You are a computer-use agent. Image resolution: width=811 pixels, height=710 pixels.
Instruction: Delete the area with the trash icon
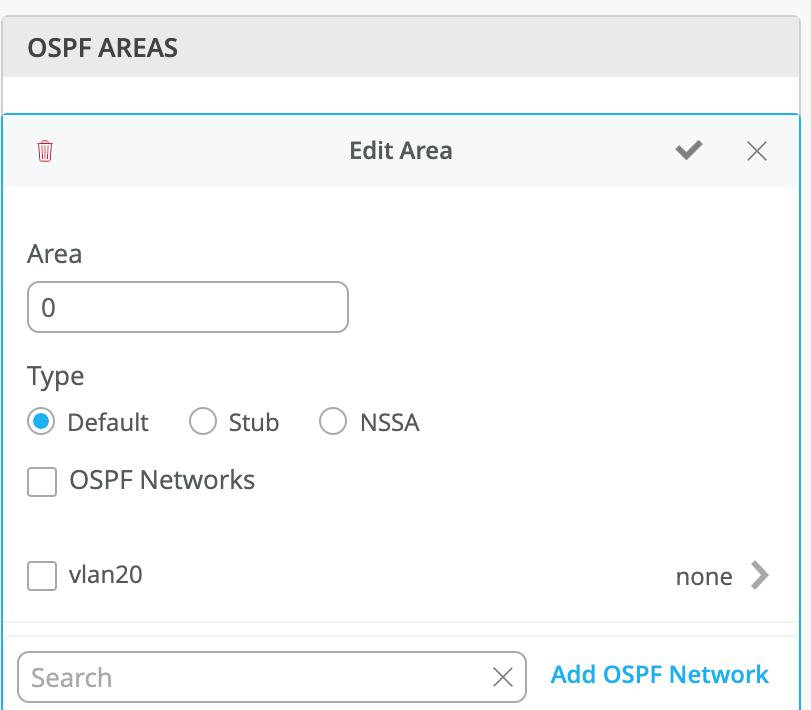[45, 151]
